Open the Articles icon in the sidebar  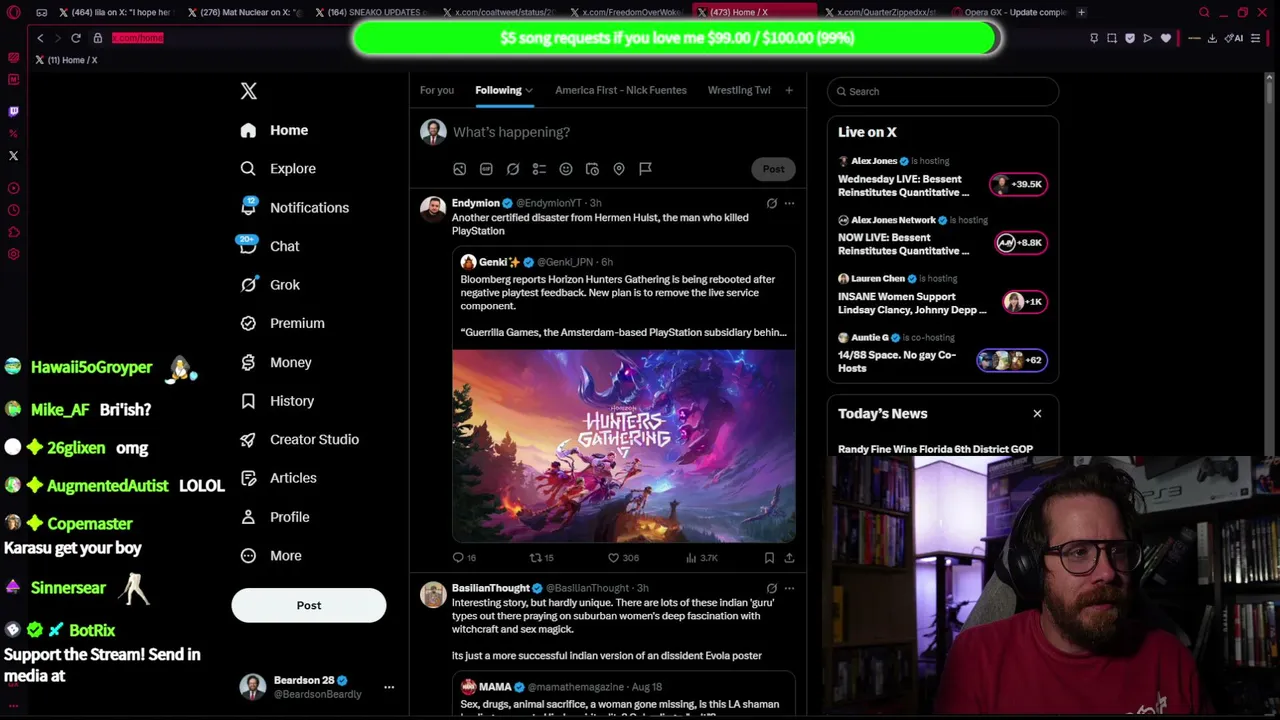tap(248, 478)
